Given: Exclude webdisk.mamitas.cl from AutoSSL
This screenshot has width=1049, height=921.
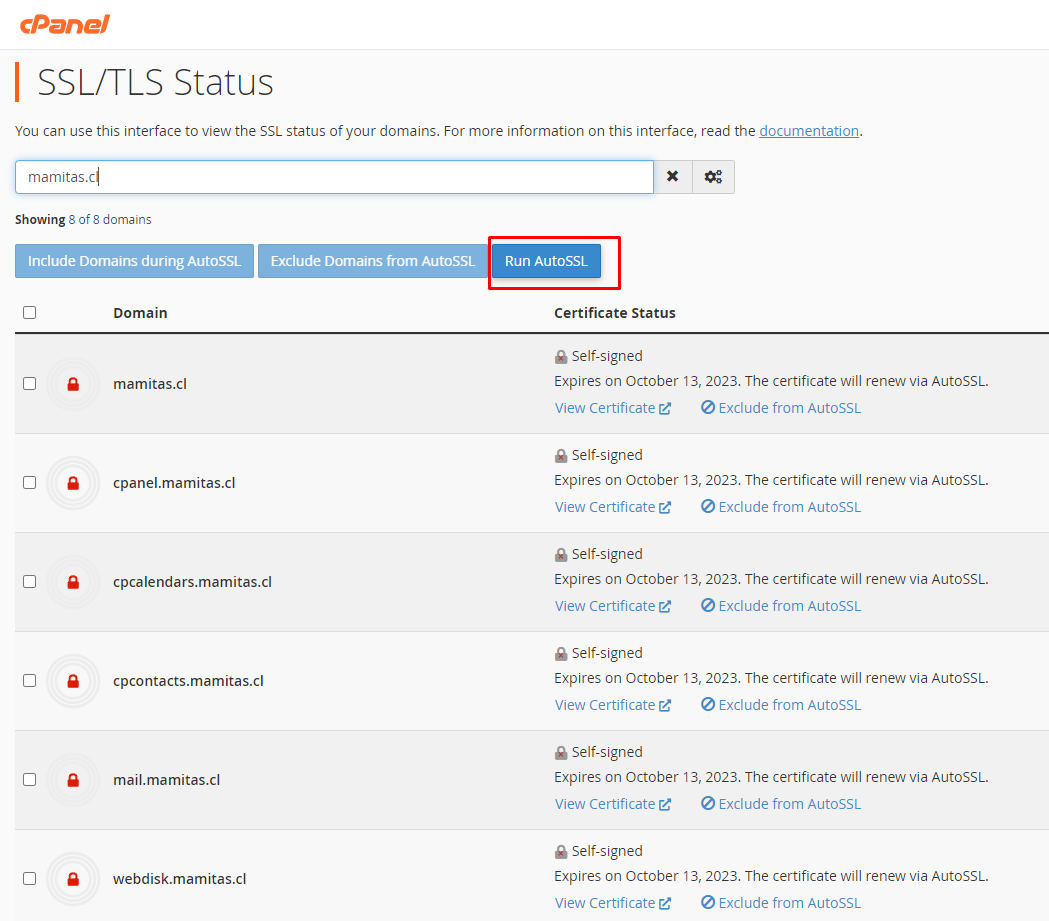Looking at the screenshot, I should click(781, 903).
